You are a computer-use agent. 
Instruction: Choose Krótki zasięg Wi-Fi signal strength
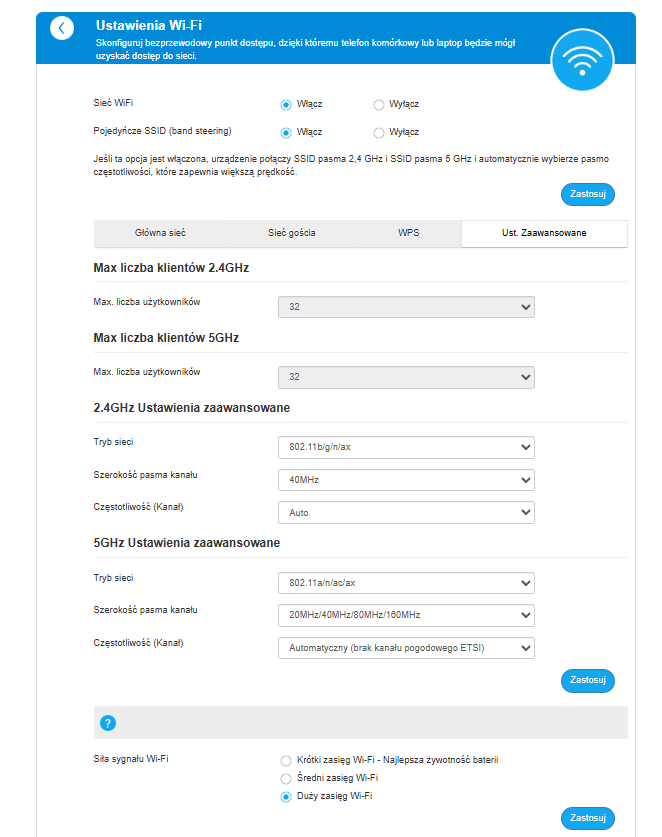[x=286, y=761]
